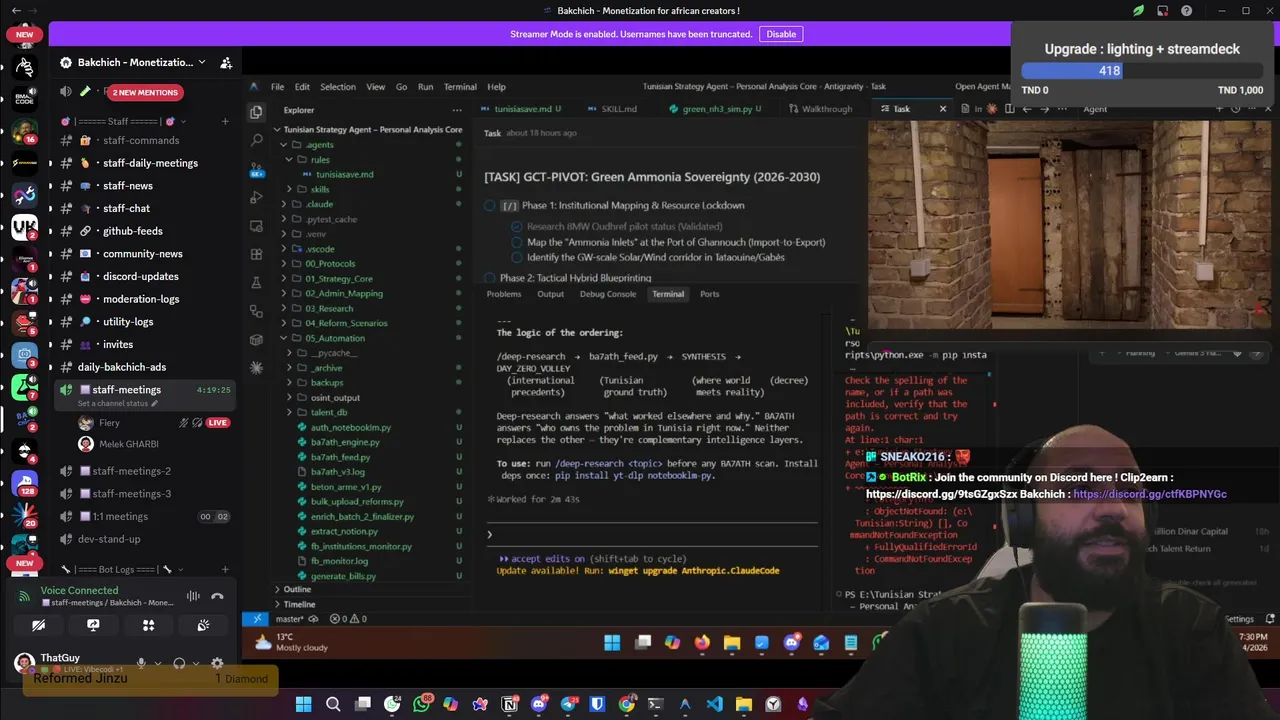Add a channel to the Staff category
Image resolution: width=1280 pixels, height=720 pixels.
click(x=225, y=121)
